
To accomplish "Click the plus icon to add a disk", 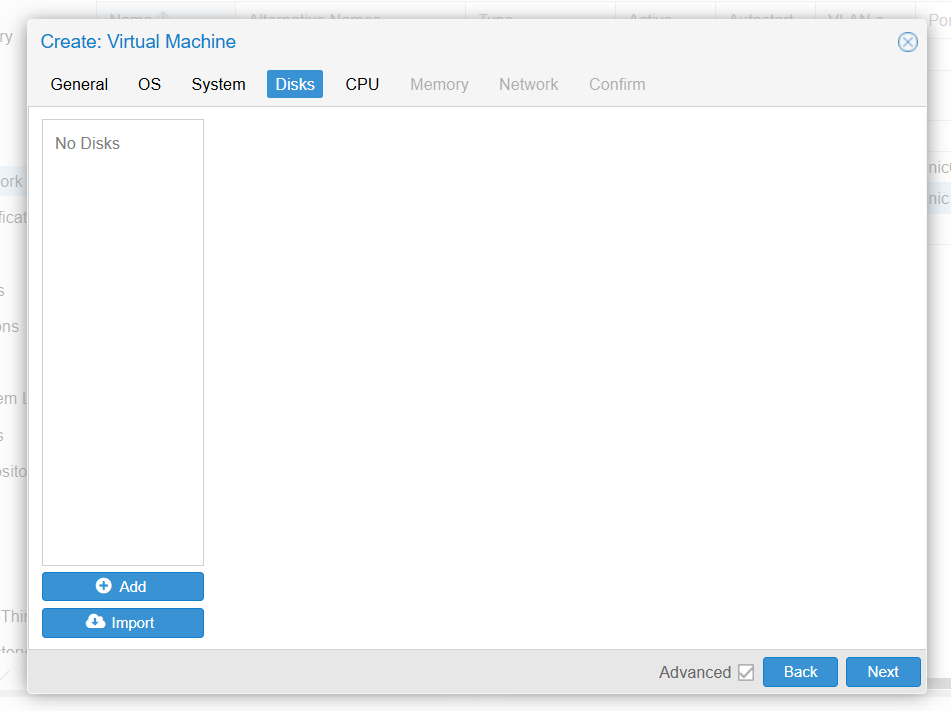I will coord(103,586).
